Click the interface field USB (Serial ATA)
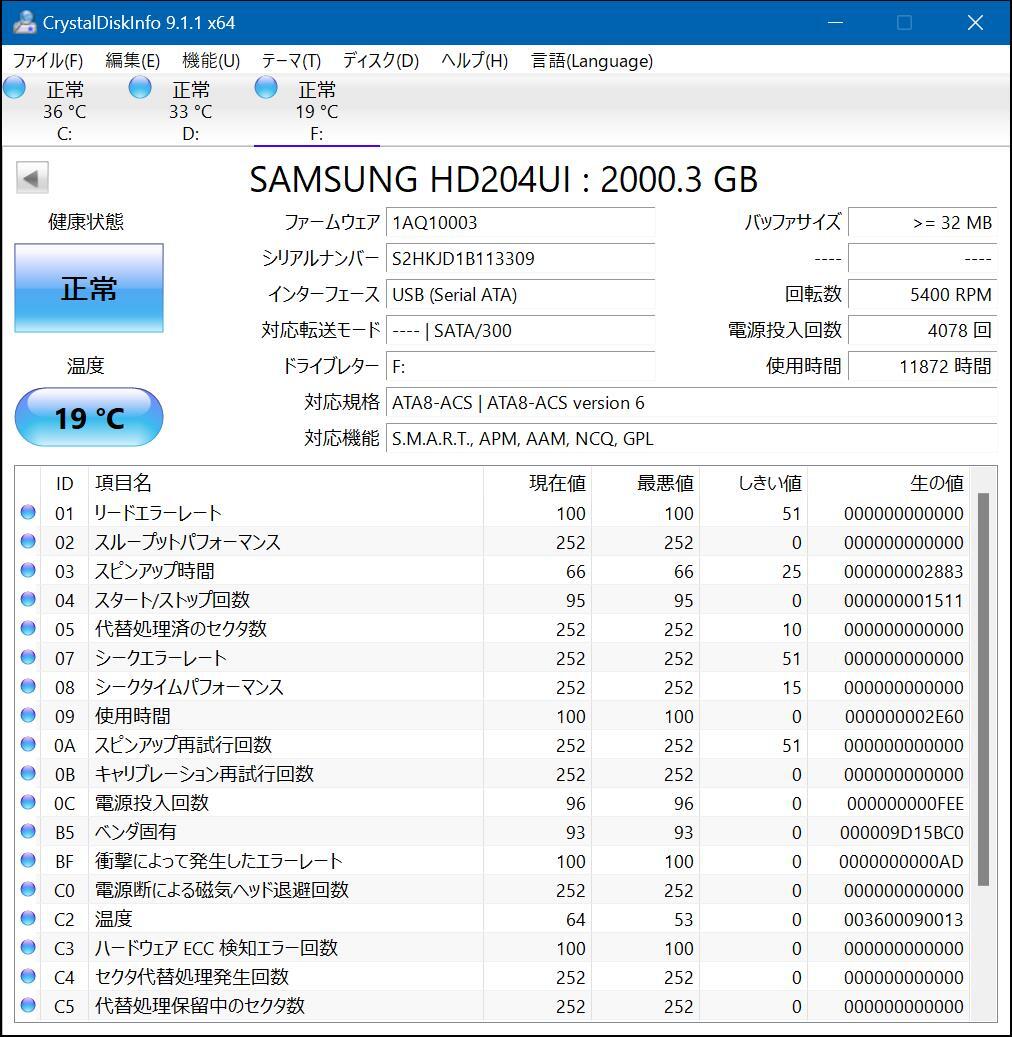This screenshot has width=1012, height=1037. pyautogui.click(x=520, y=294)
